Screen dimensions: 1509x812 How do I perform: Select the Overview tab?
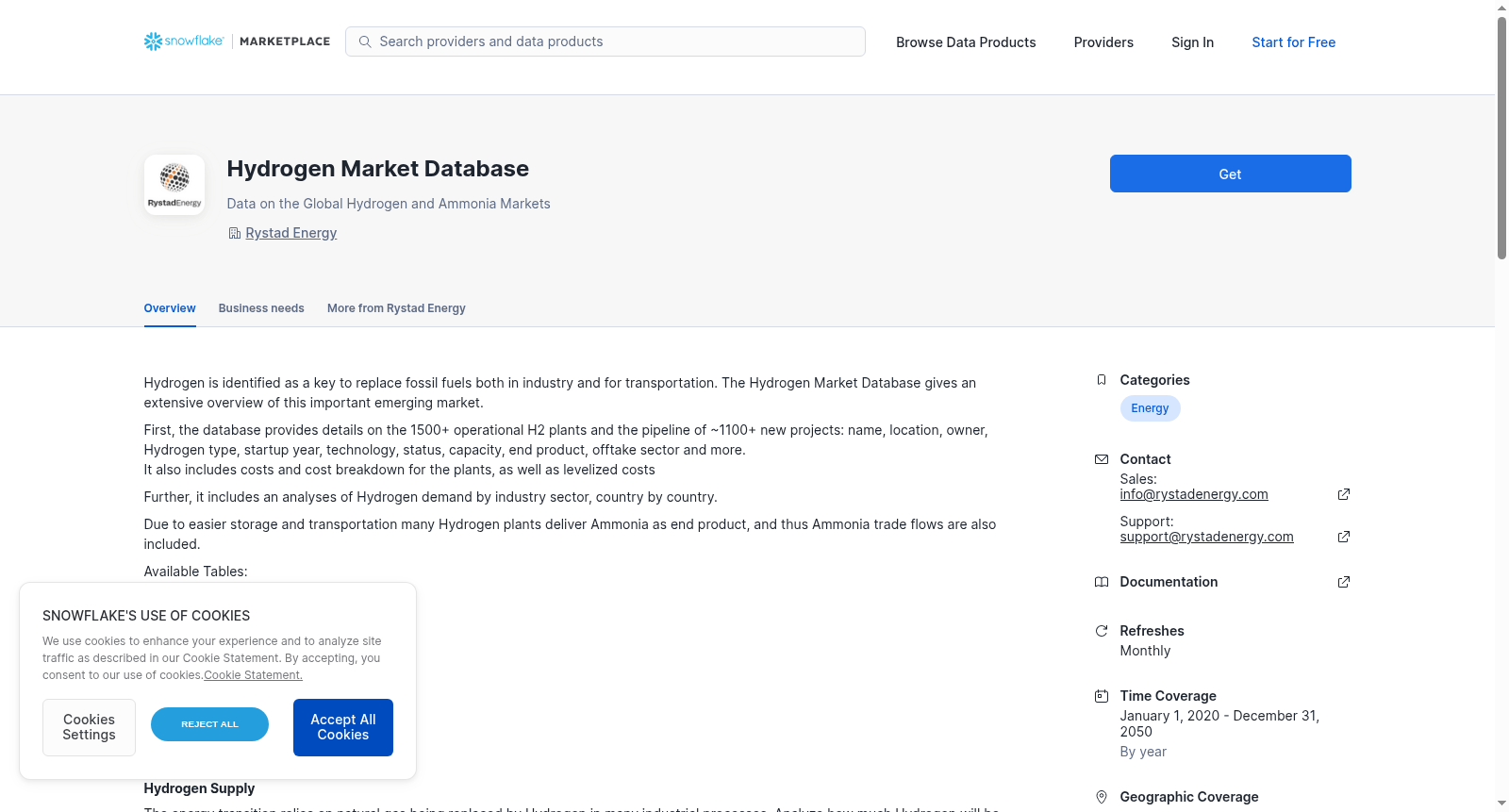pos(170,308)
